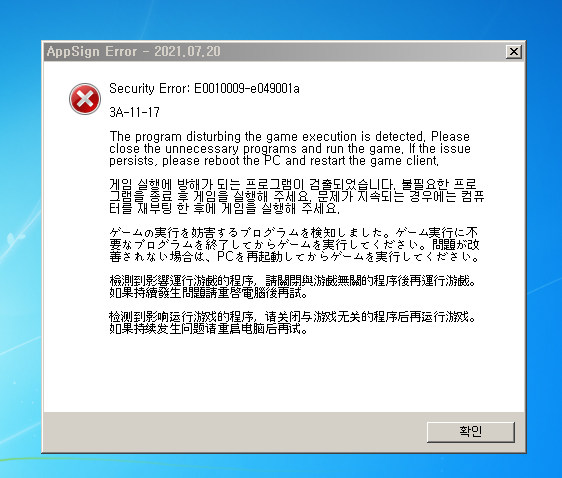Click the 2021.07.20 date in title bar
562x478 pixels.
pos(187,51)
